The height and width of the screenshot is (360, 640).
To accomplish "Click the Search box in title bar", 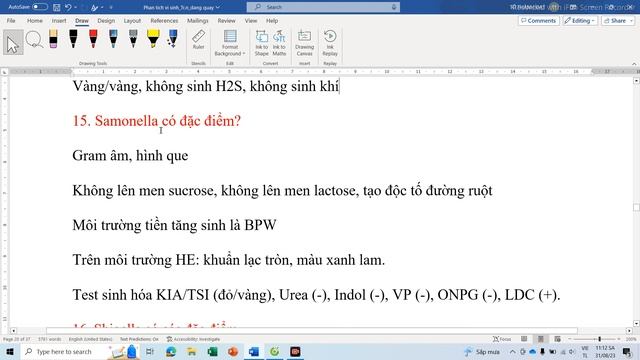I will (x=323, y=7).
